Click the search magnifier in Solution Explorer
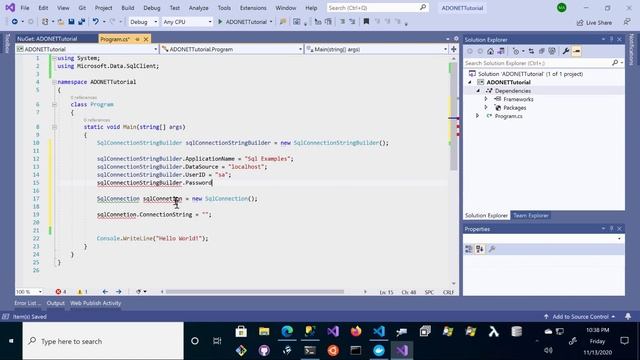640x360 pixels. tap(615, 63)
